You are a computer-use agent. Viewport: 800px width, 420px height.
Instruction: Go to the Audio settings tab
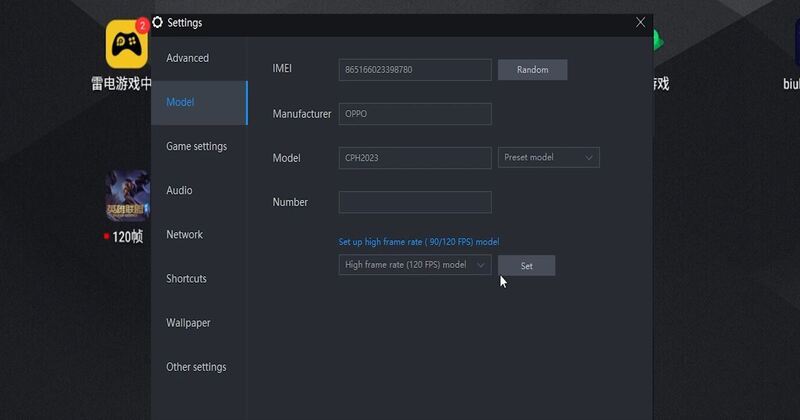179,190
